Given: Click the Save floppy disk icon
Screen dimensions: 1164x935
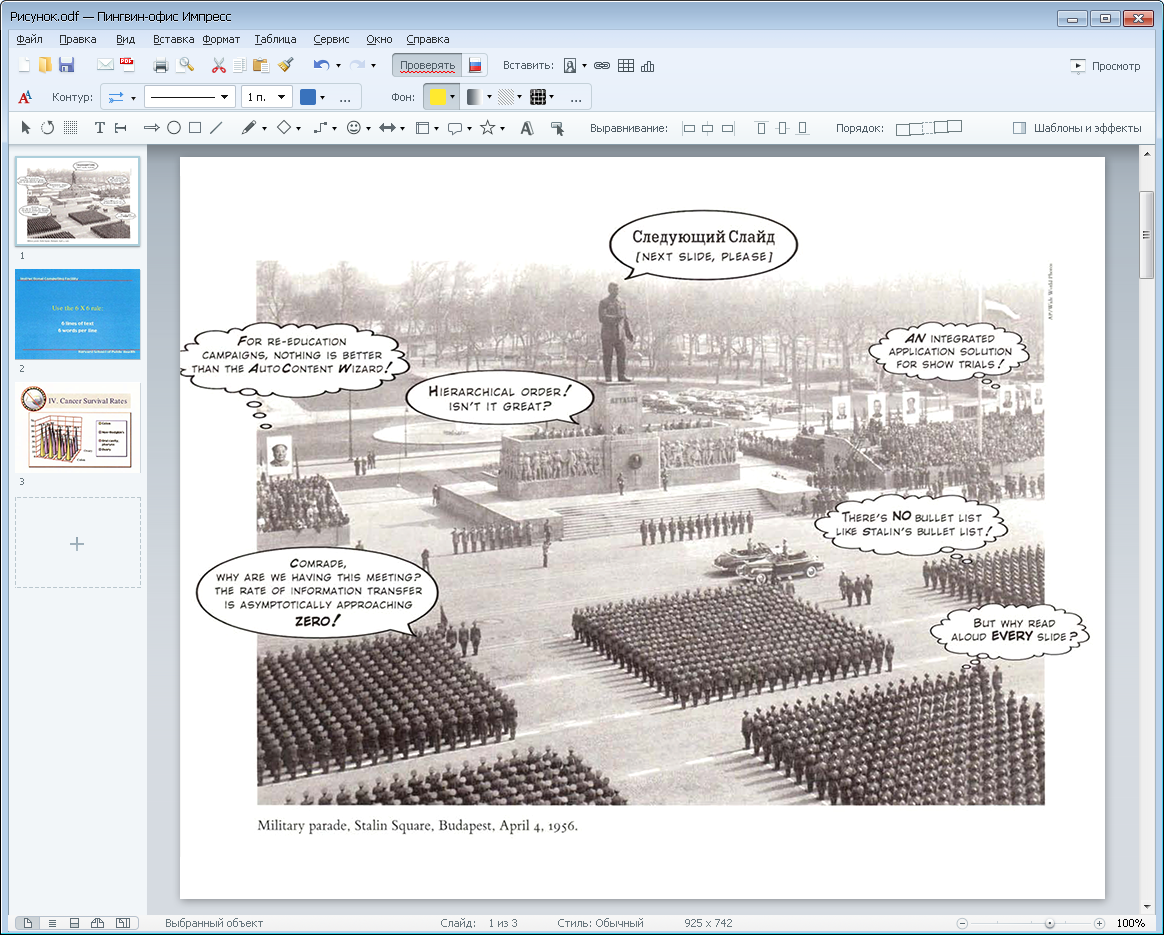Looking at the screenshot, I should pyautogui.click(x=67, y=66).
